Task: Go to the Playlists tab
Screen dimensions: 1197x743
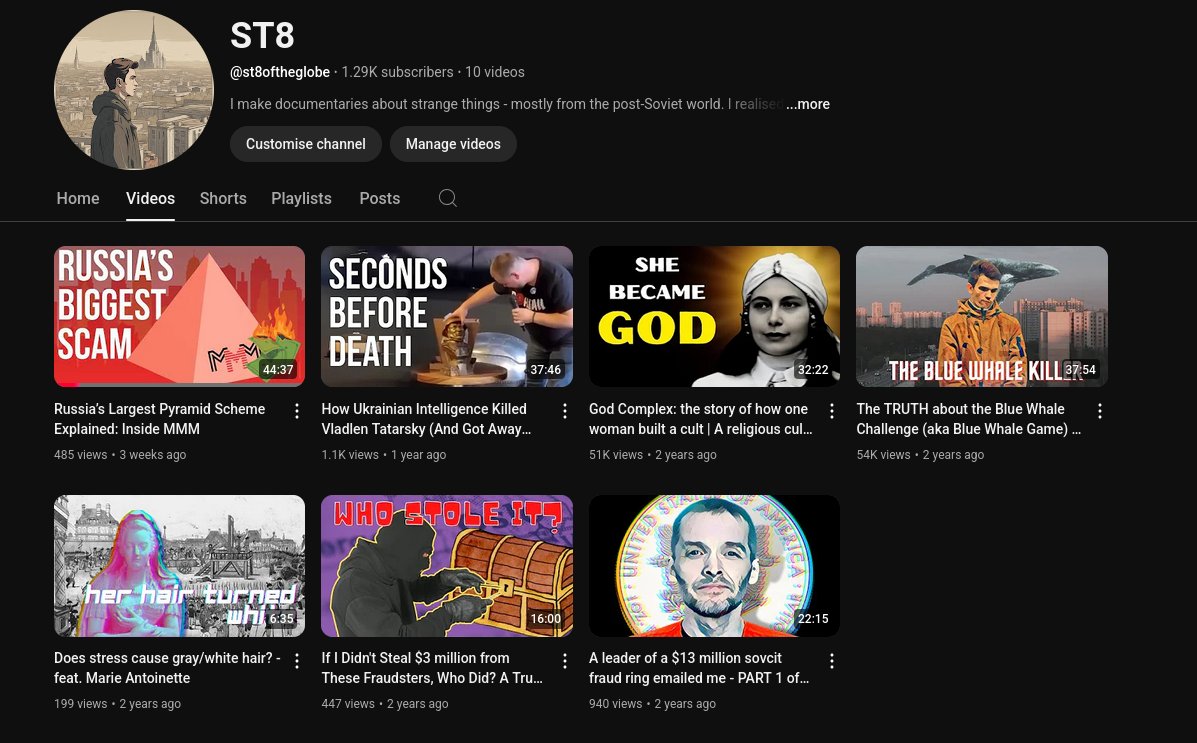Action: (x=302, y=199)
